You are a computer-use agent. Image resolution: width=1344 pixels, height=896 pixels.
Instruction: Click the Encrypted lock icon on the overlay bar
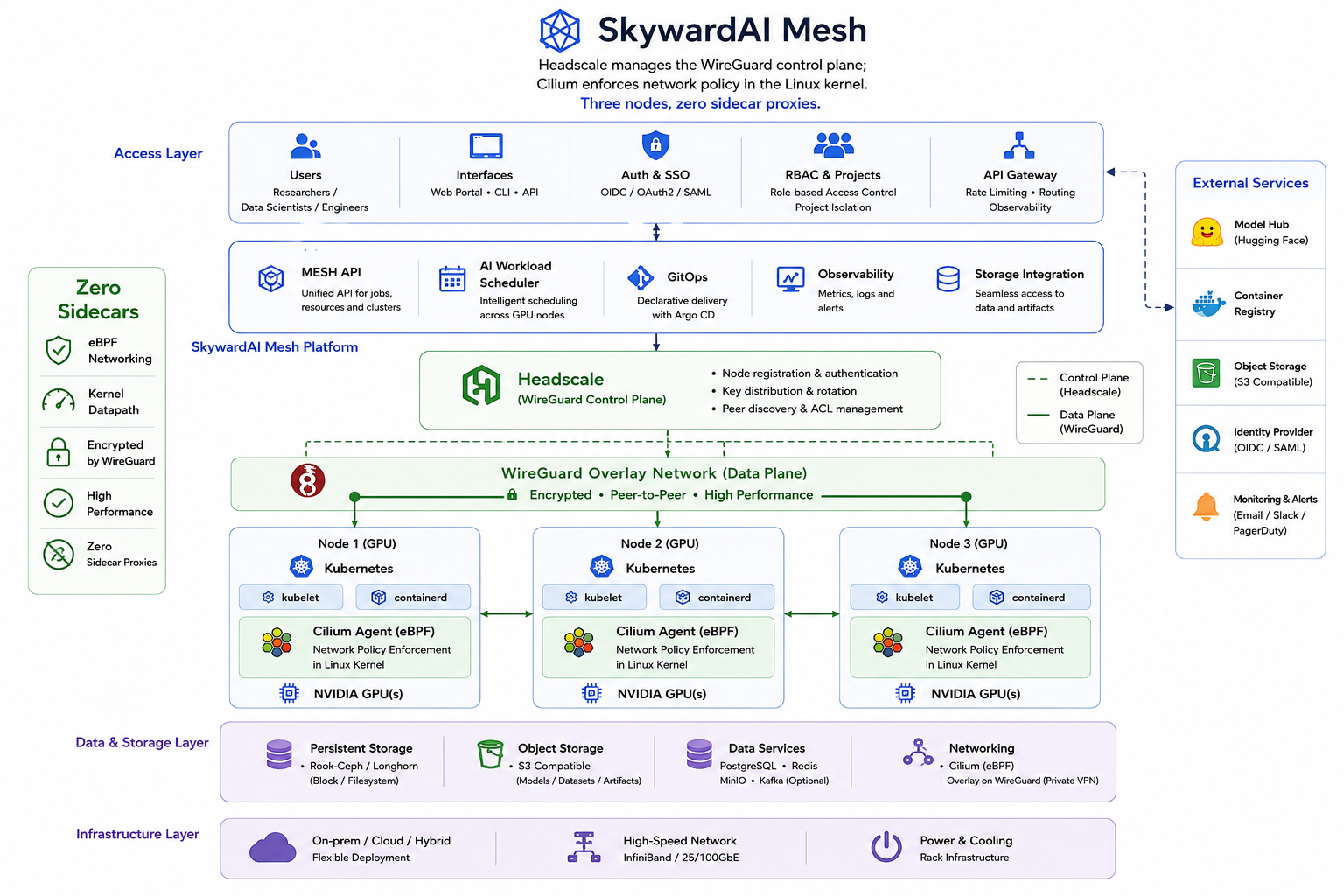tap(512, 494)
